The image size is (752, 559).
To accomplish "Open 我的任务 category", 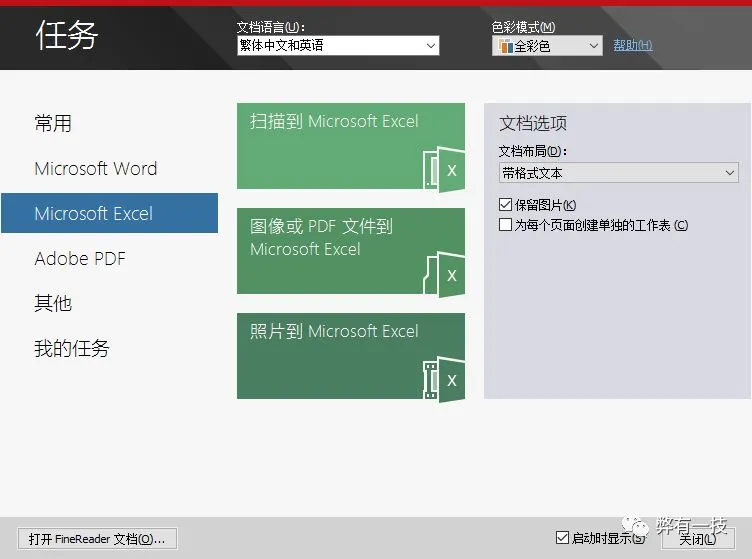I will [72, 348].
